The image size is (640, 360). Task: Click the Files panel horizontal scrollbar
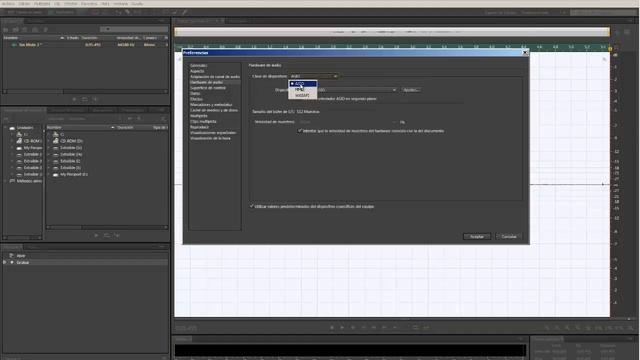point(85,91)
